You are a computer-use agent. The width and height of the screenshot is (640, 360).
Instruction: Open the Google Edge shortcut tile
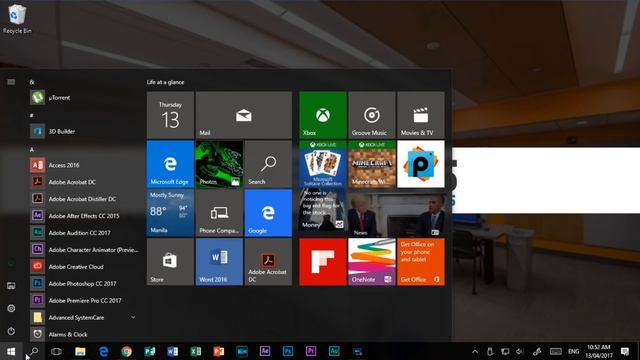[x=268, y=213]
